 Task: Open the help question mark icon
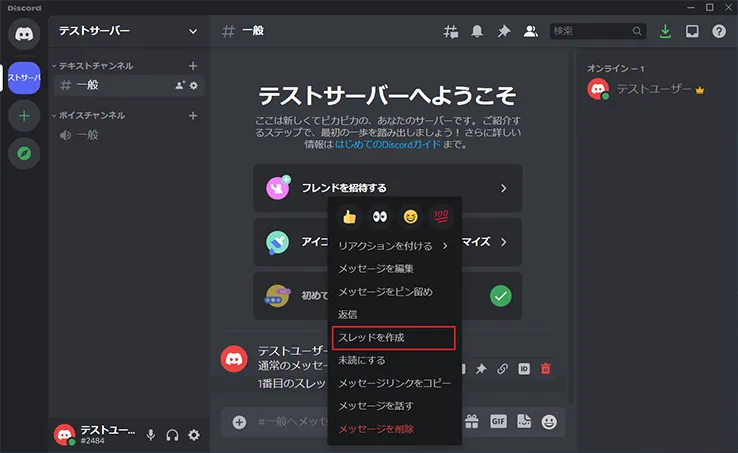tap(719, 32)
